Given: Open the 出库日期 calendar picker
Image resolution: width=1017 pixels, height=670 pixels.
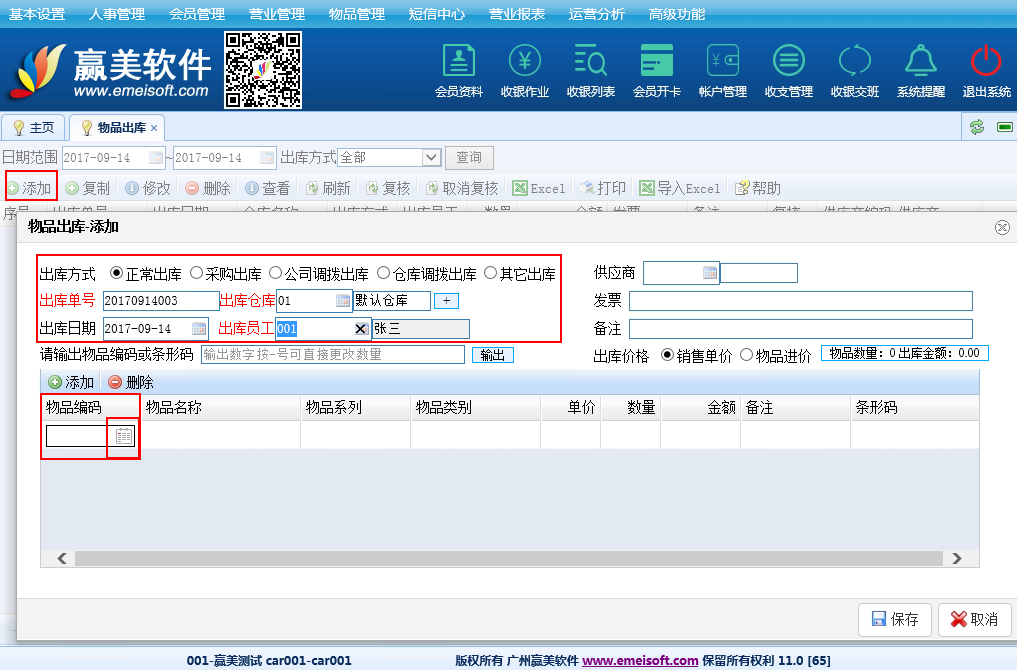Looking at the screenshot, I should tap(198, 329).
